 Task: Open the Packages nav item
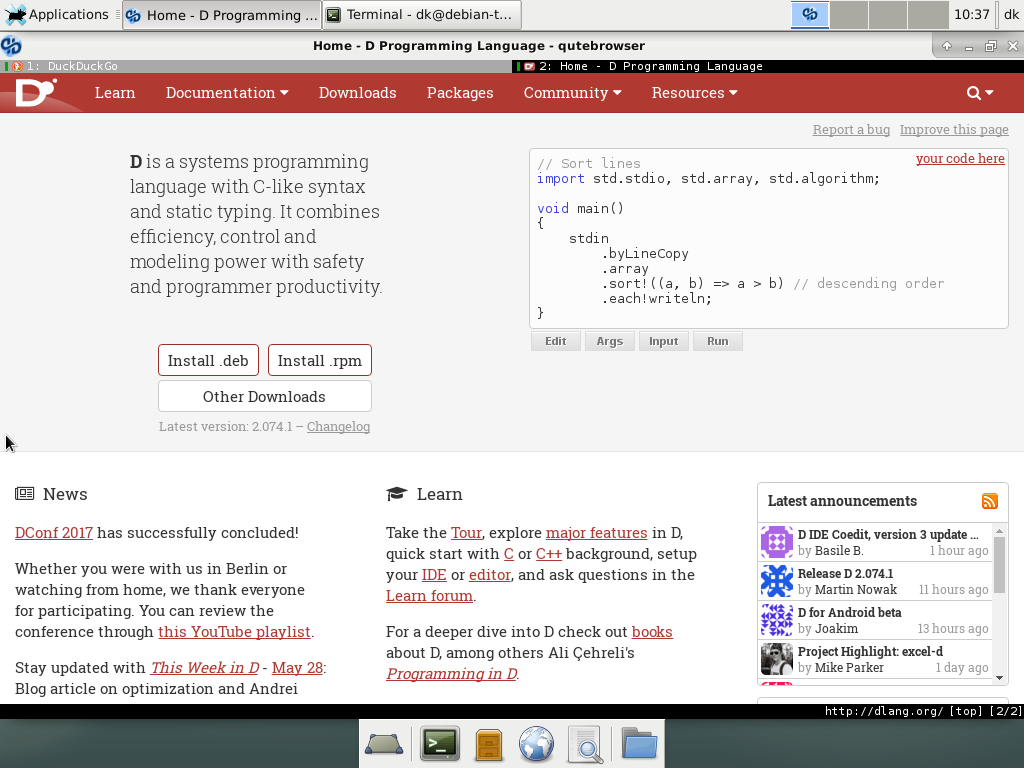pyautogui.click(x=460, y=93)
